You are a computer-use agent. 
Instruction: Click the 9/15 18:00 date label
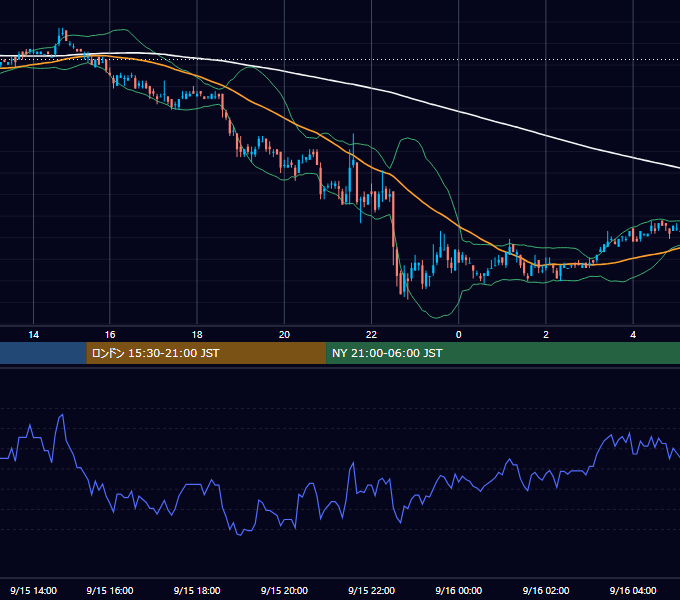click(x=197, y=590)
